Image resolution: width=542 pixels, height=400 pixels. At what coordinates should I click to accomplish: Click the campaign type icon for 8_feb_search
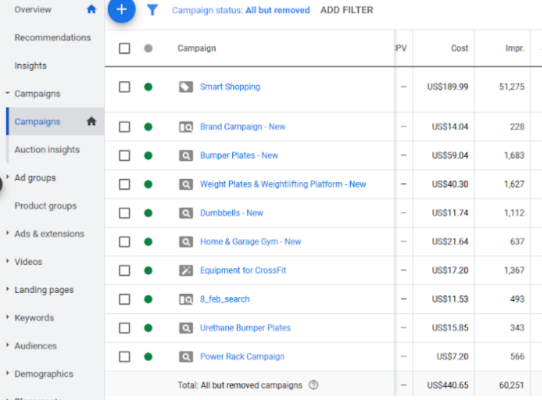[186, 299]
